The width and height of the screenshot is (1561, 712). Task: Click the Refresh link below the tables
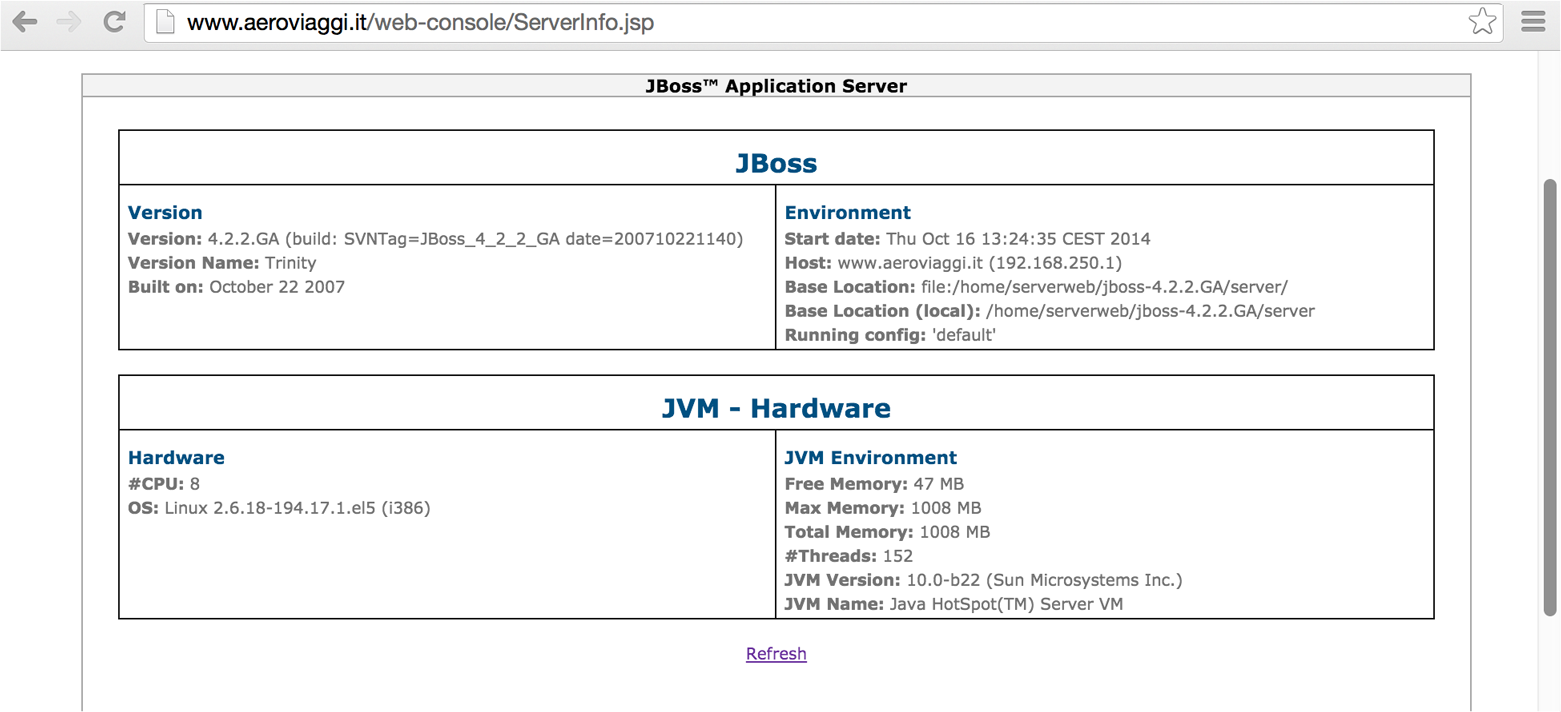[x=776, y=653]
